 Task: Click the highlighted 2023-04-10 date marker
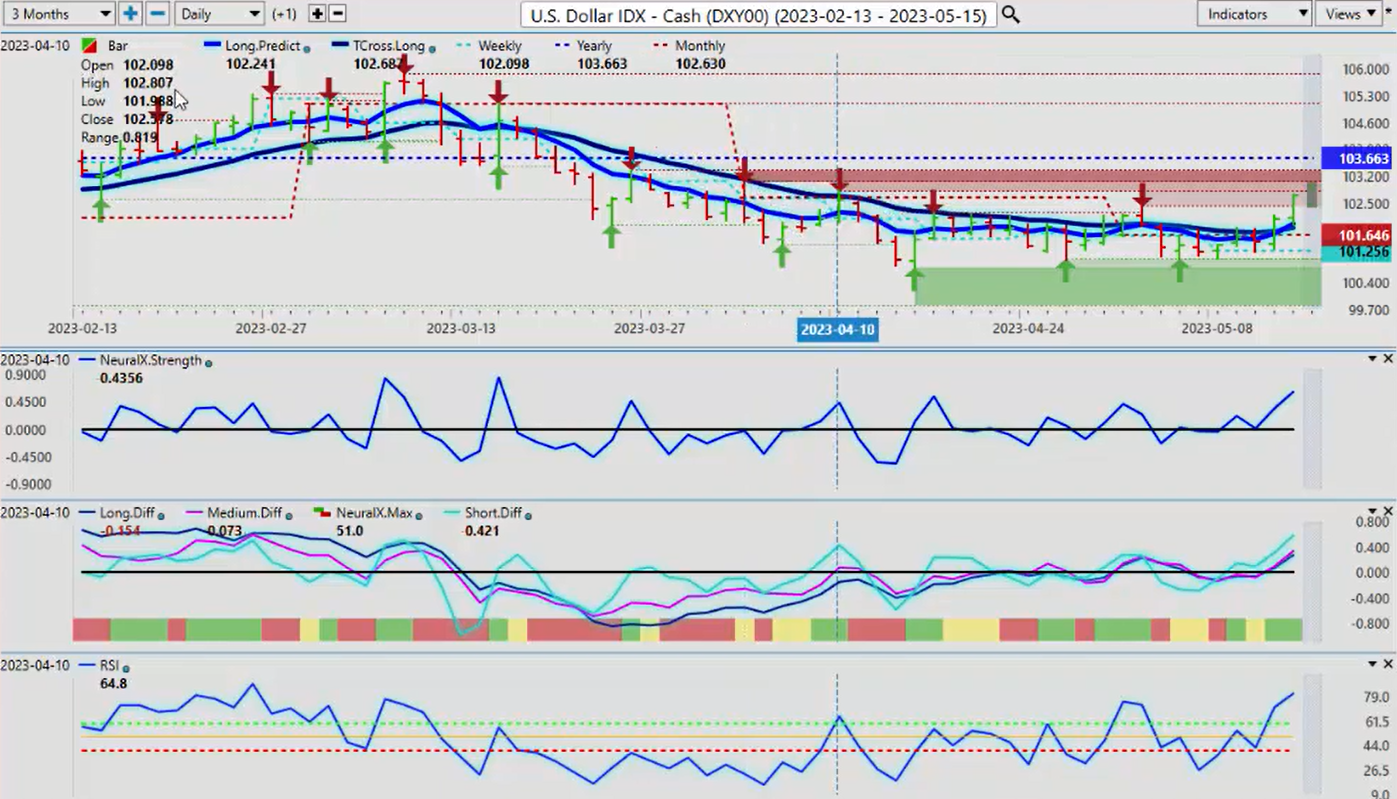tap(837, 329)
